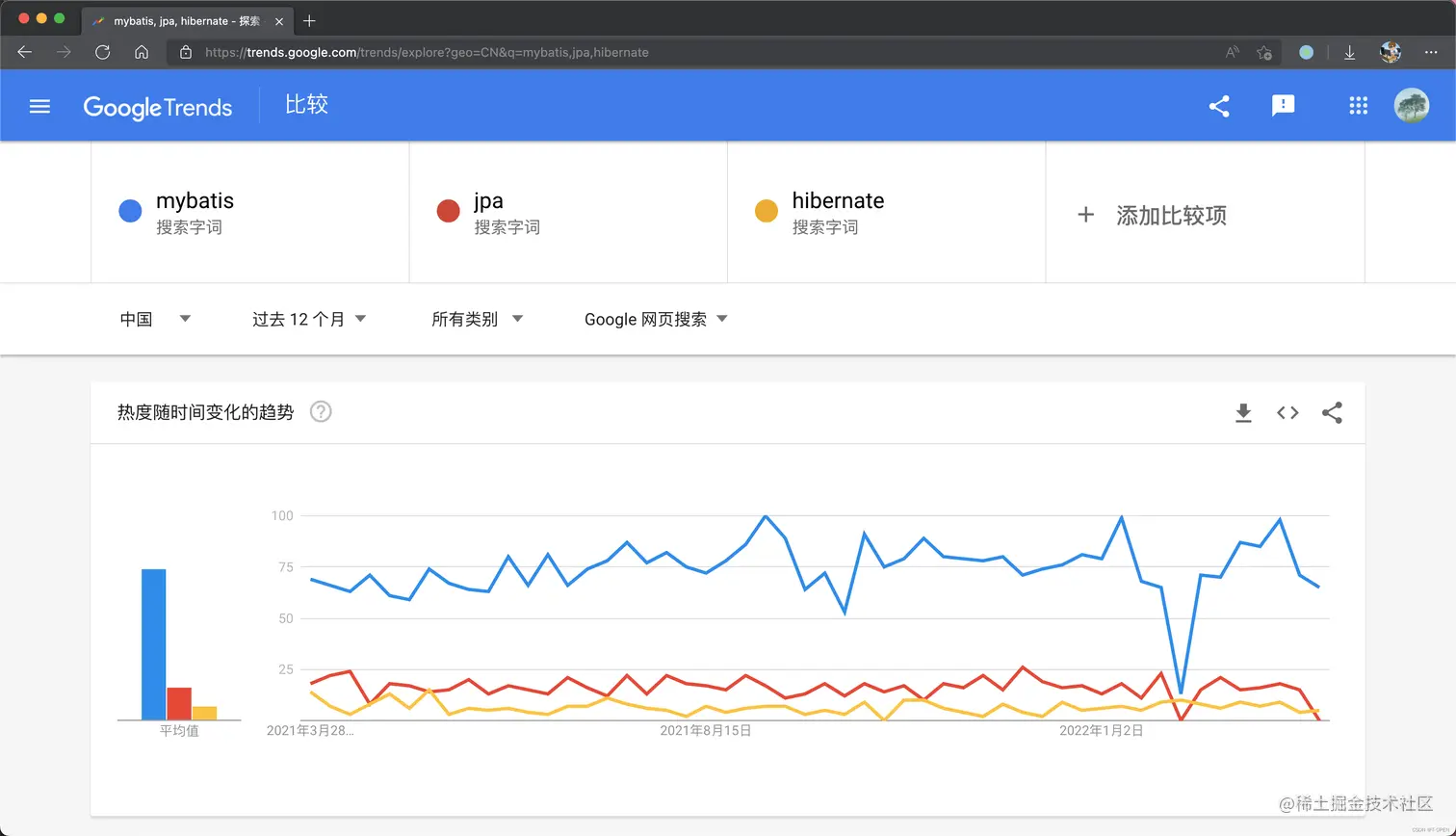
Task: Select the mybatis search term card
Action: pyautogui.click(x=250, y=212)
